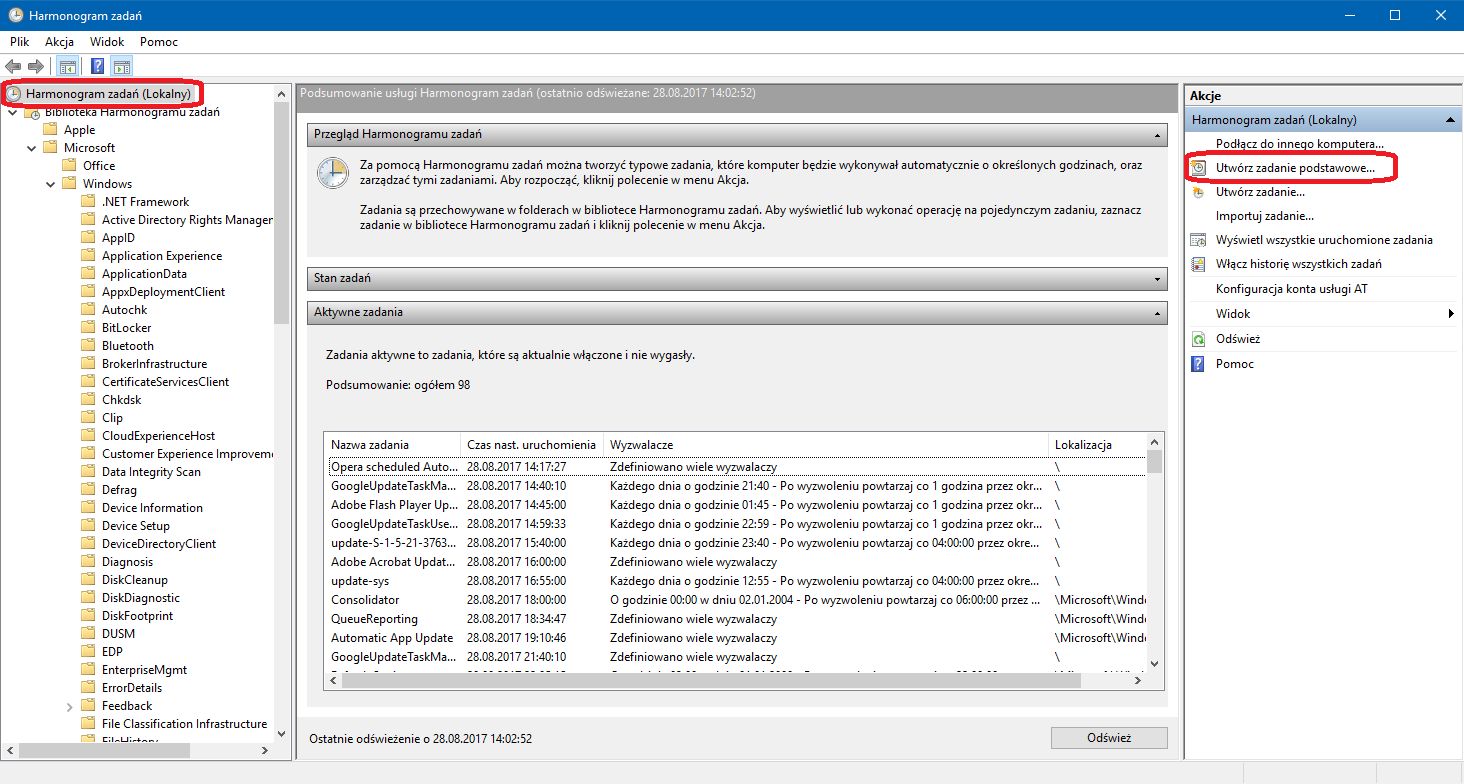Viewport: 1464px width, 784px height.
Task: Open the Plik menu
Action: click(x=20, y=42)
